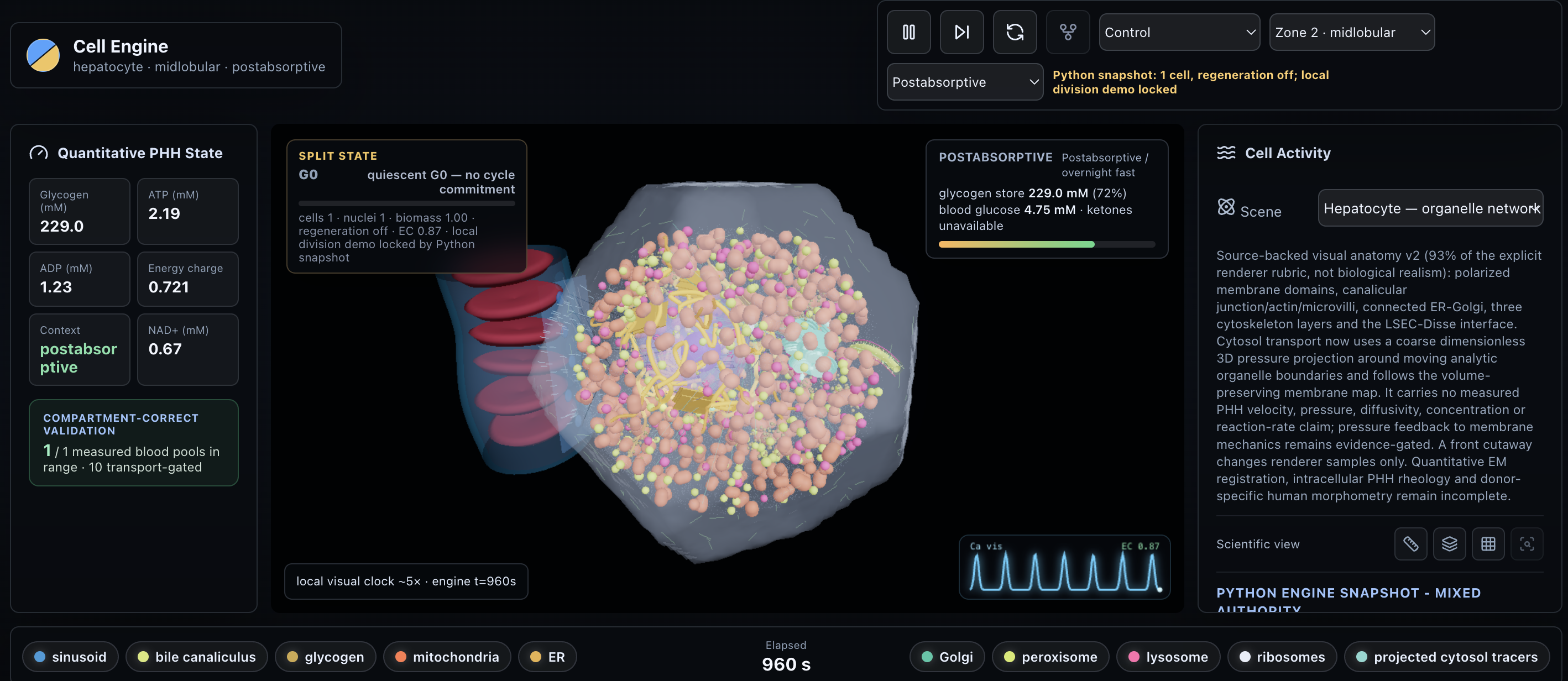Toggle projected cytosol tracers legend chip
This screenshot has width=1568, height=681.
1447,657
